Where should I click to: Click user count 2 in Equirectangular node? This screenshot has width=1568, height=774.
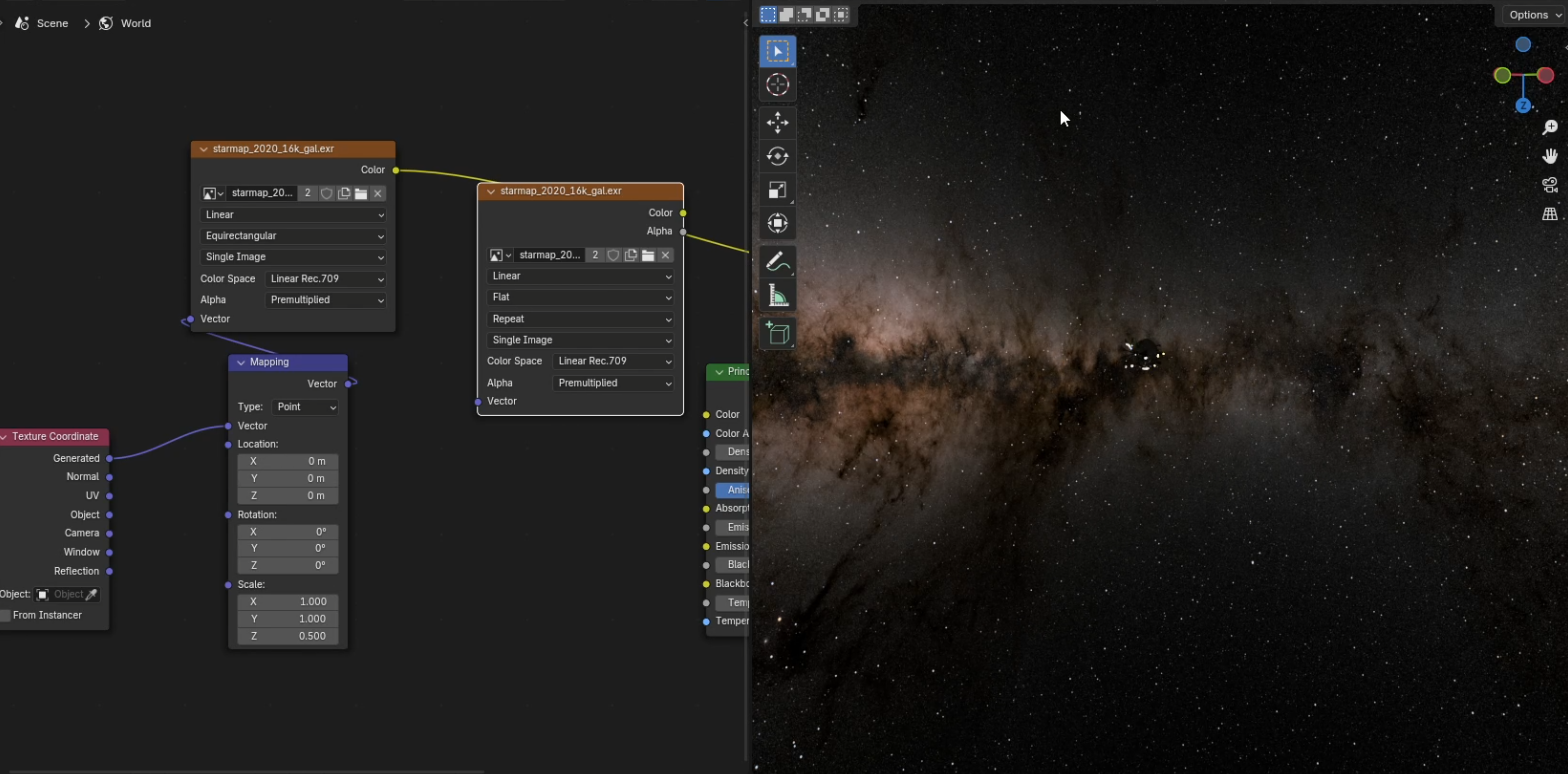[x=307, y=193]
